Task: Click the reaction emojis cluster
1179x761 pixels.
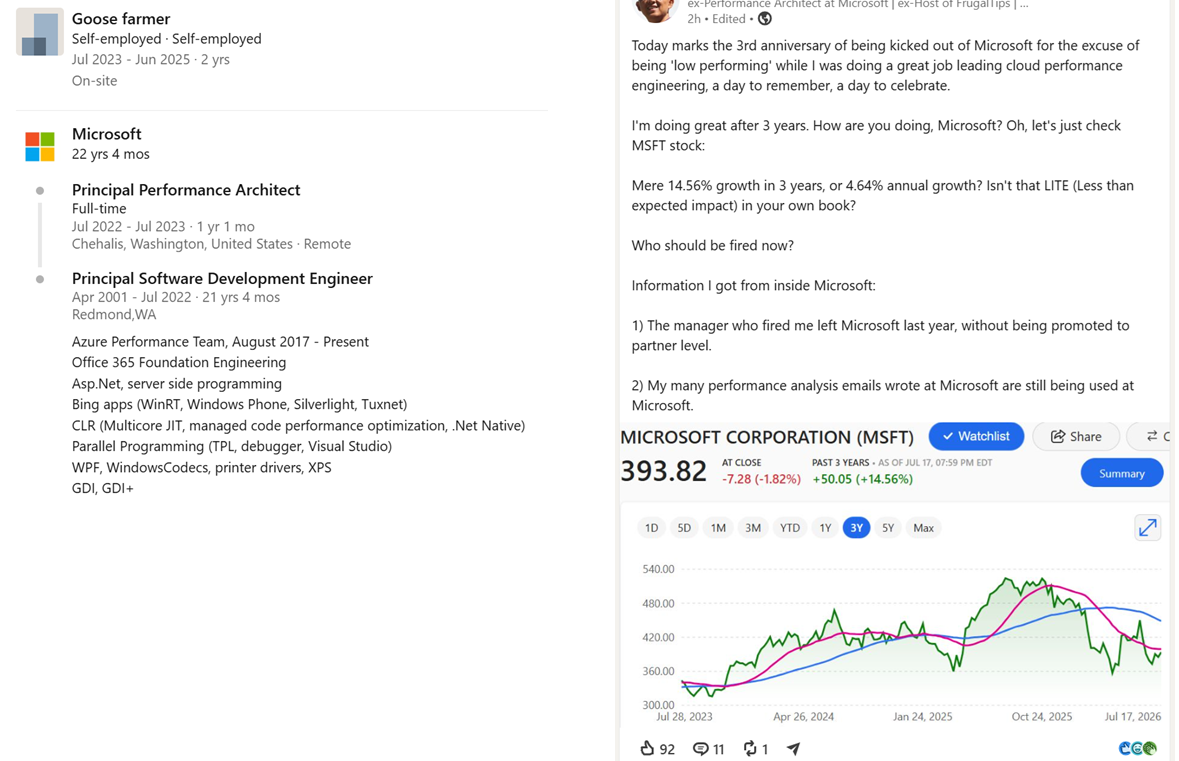Action: point(1138,748)
